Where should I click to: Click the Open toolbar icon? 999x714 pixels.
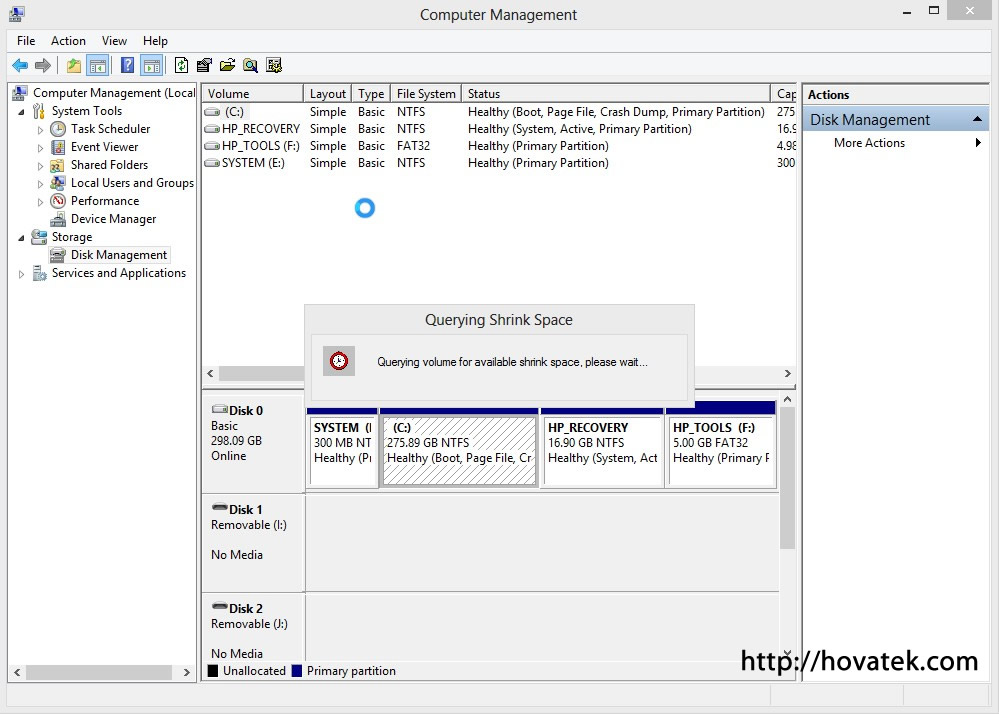point(228,64)
